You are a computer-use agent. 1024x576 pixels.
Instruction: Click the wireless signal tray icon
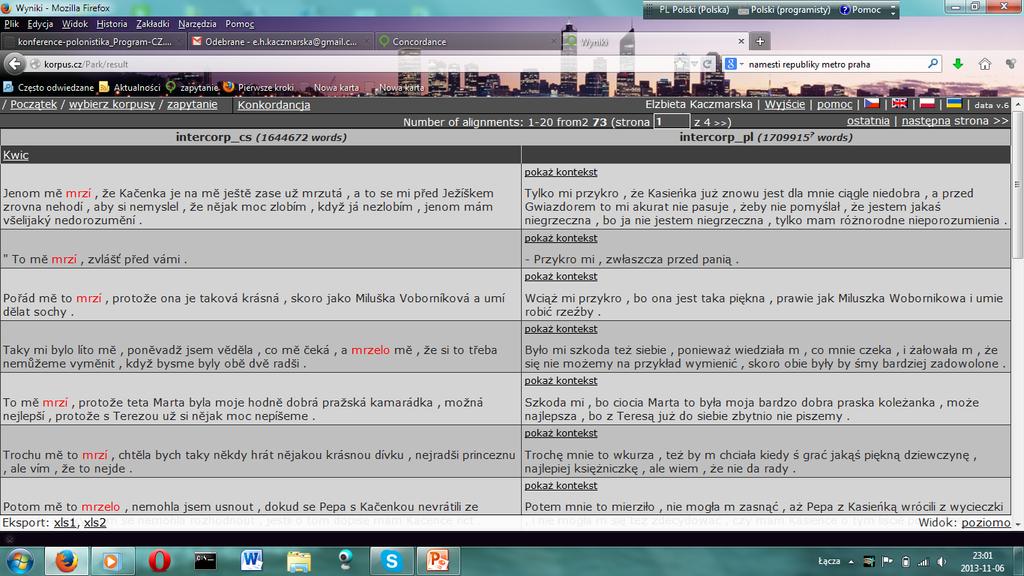(923, 562)
